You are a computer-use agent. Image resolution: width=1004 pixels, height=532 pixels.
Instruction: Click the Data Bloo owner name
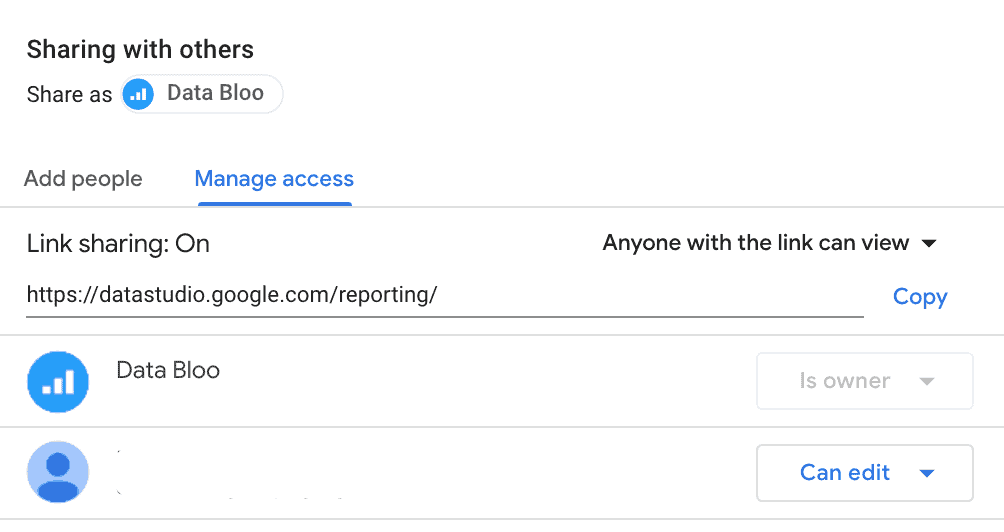tap(168, 370)
